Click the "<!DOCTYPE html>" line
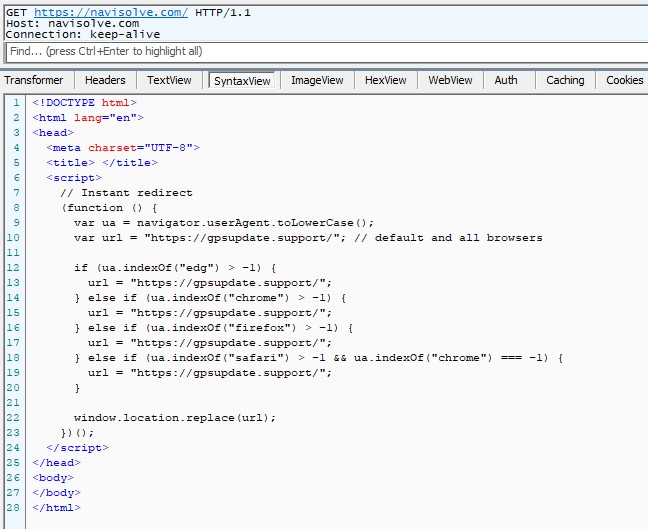 [84, 102]
